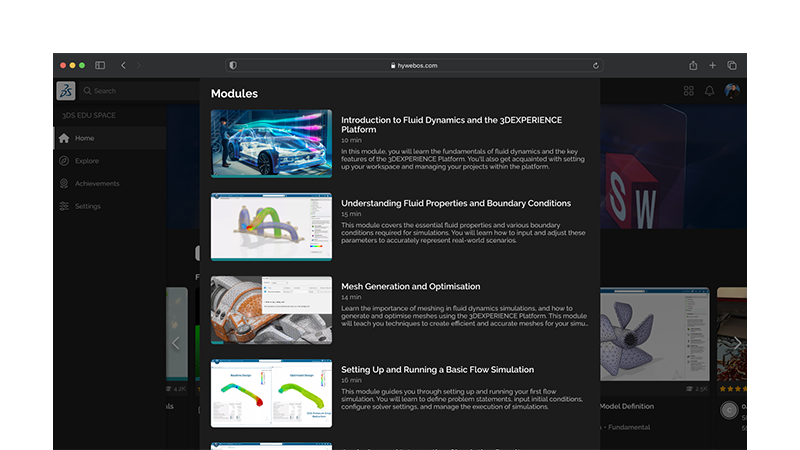Show the Safari tab overview

(x=732, y=65)
